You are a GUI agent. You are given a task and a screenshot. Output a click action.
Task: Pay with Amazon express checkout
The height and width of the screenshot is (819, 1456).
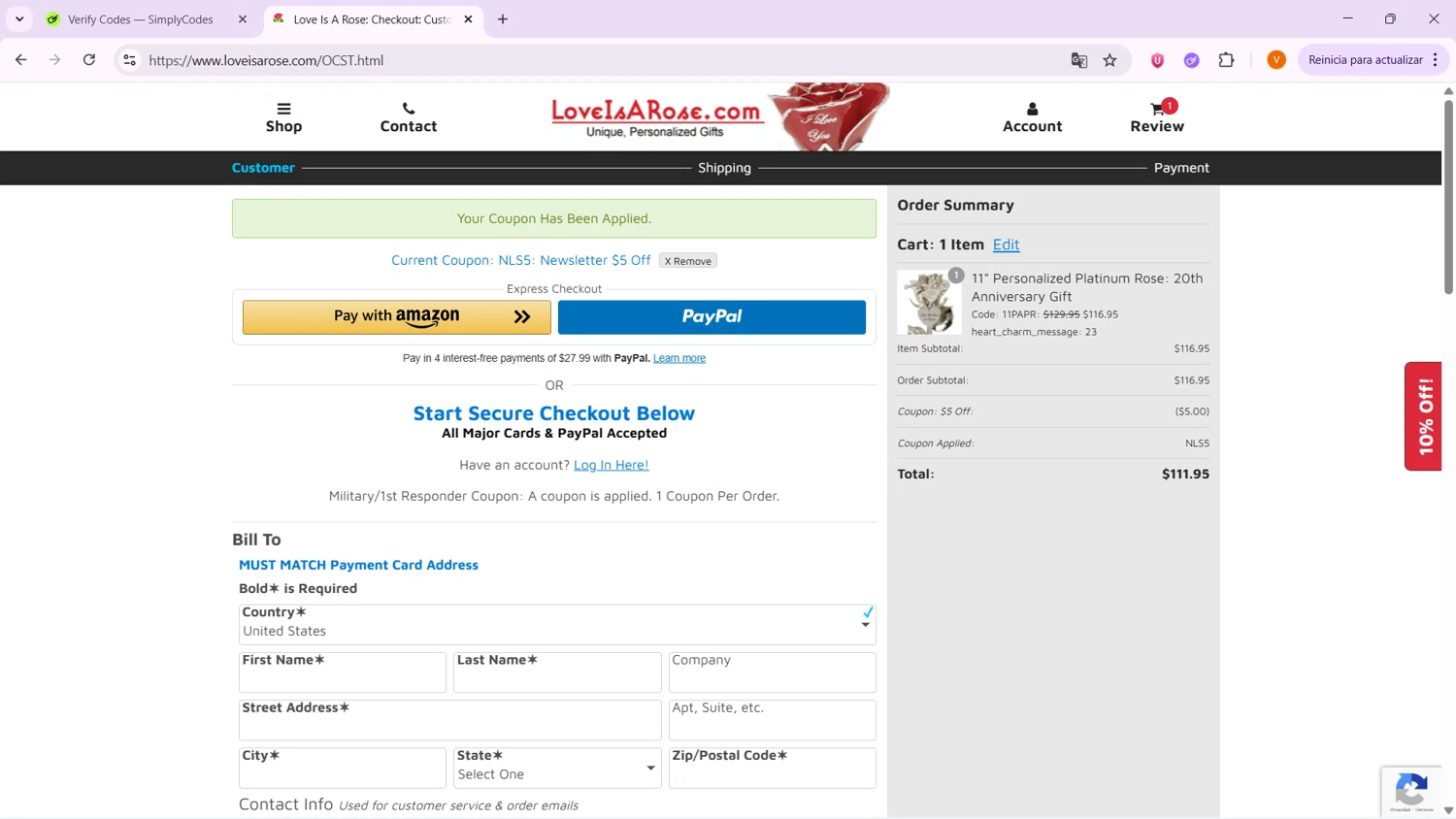tap(397, 317)
